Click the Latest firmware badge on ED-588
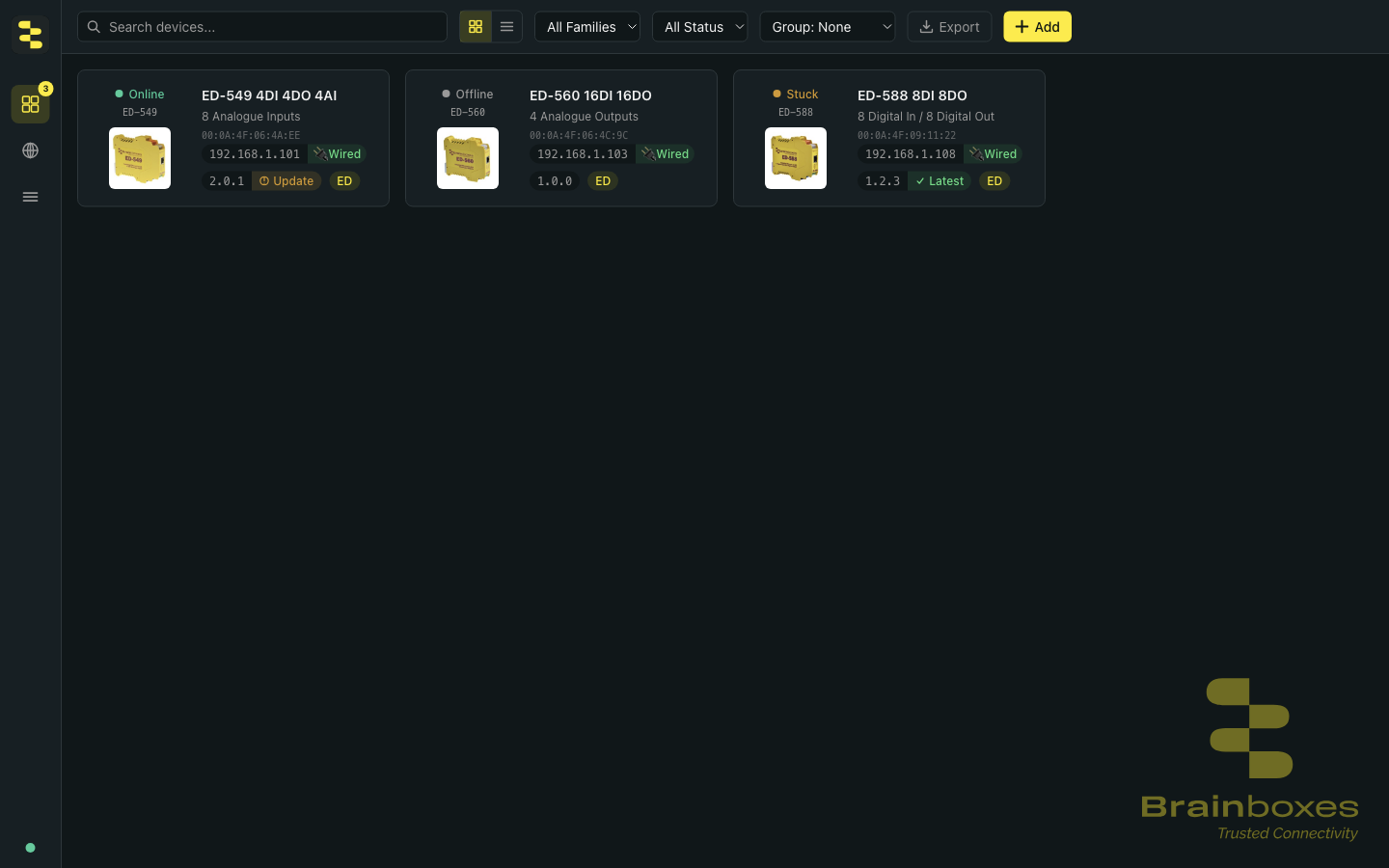The height and width of the screenshot is (868, 1389). click(940, 181)
